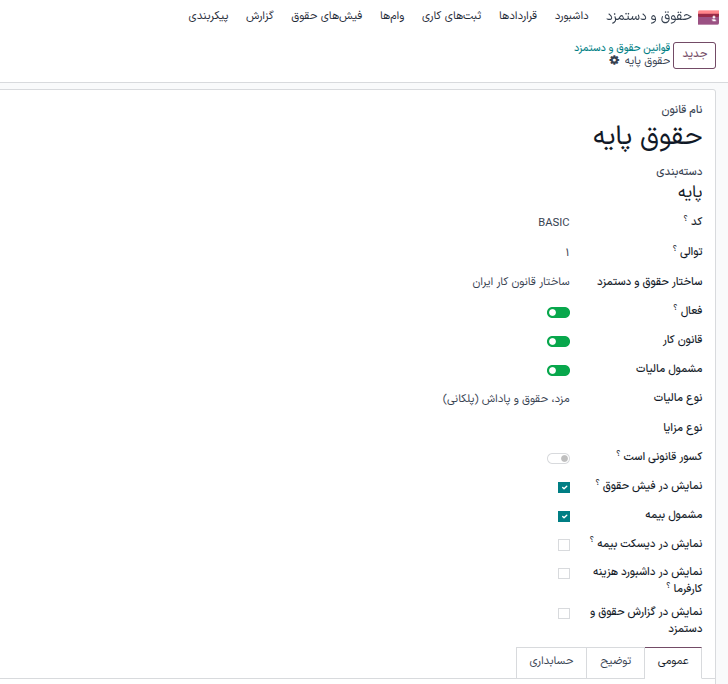Click the جدید button
The image size is (728, 684).
[x=694, y=56]
